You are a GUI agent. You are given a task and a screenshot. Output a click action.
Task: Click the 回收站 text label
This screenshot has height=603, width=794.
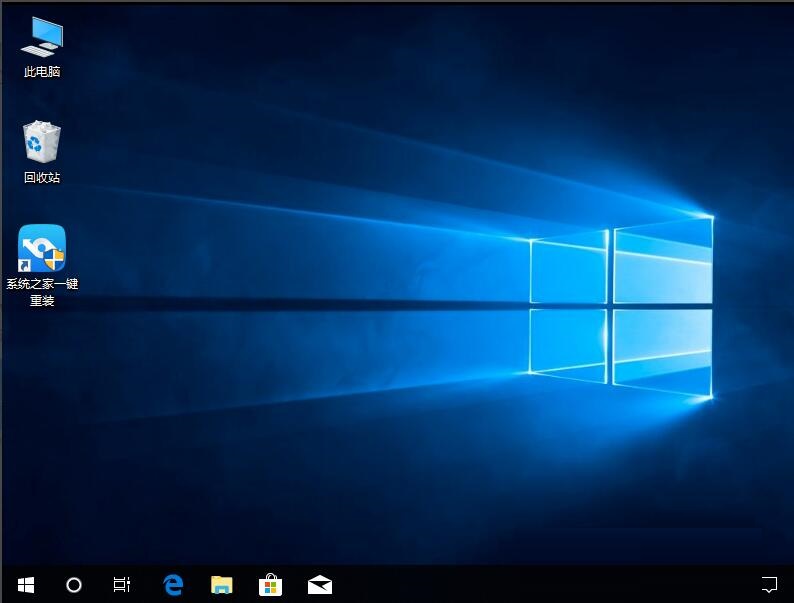42,177
